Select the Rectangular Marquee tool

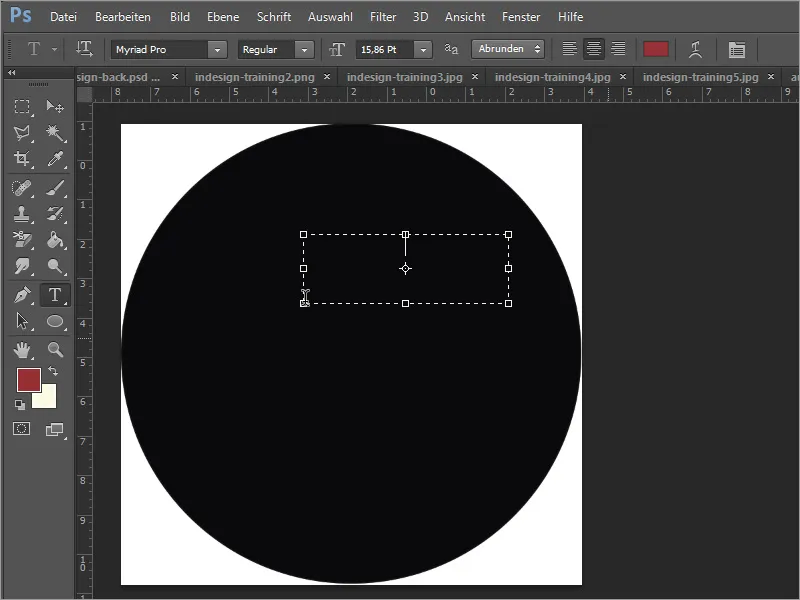[x=21, y=107]
